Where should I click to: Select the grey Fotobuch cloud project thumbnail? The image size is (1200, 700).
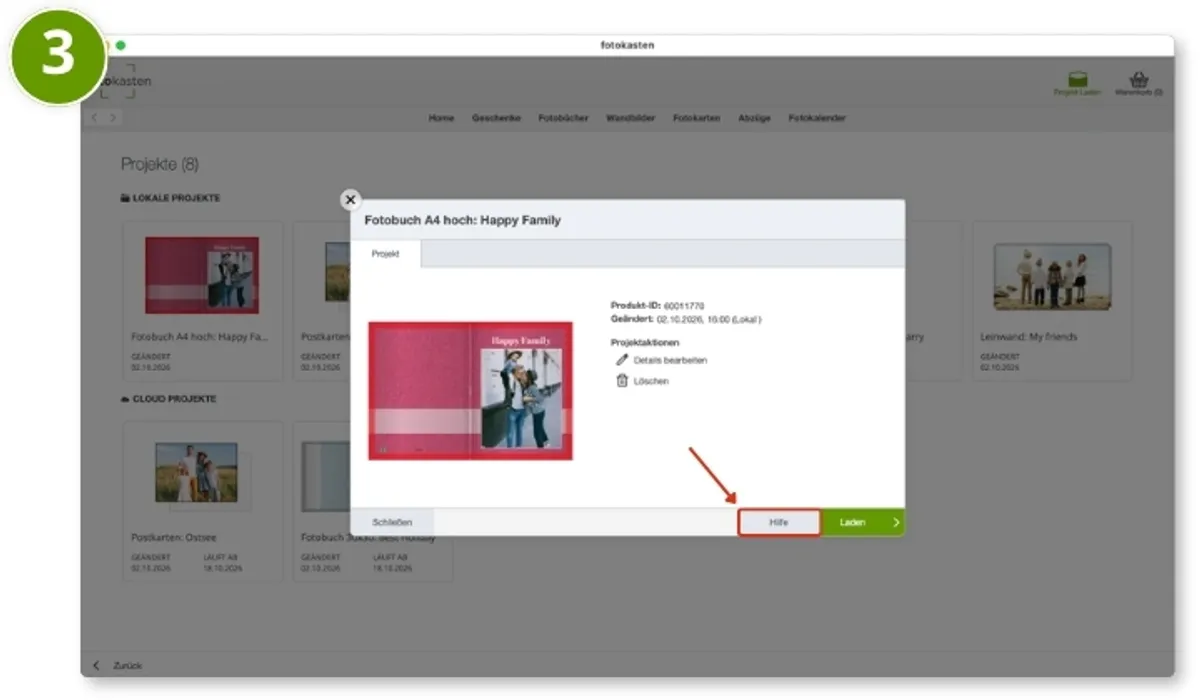tap(324, 476)
